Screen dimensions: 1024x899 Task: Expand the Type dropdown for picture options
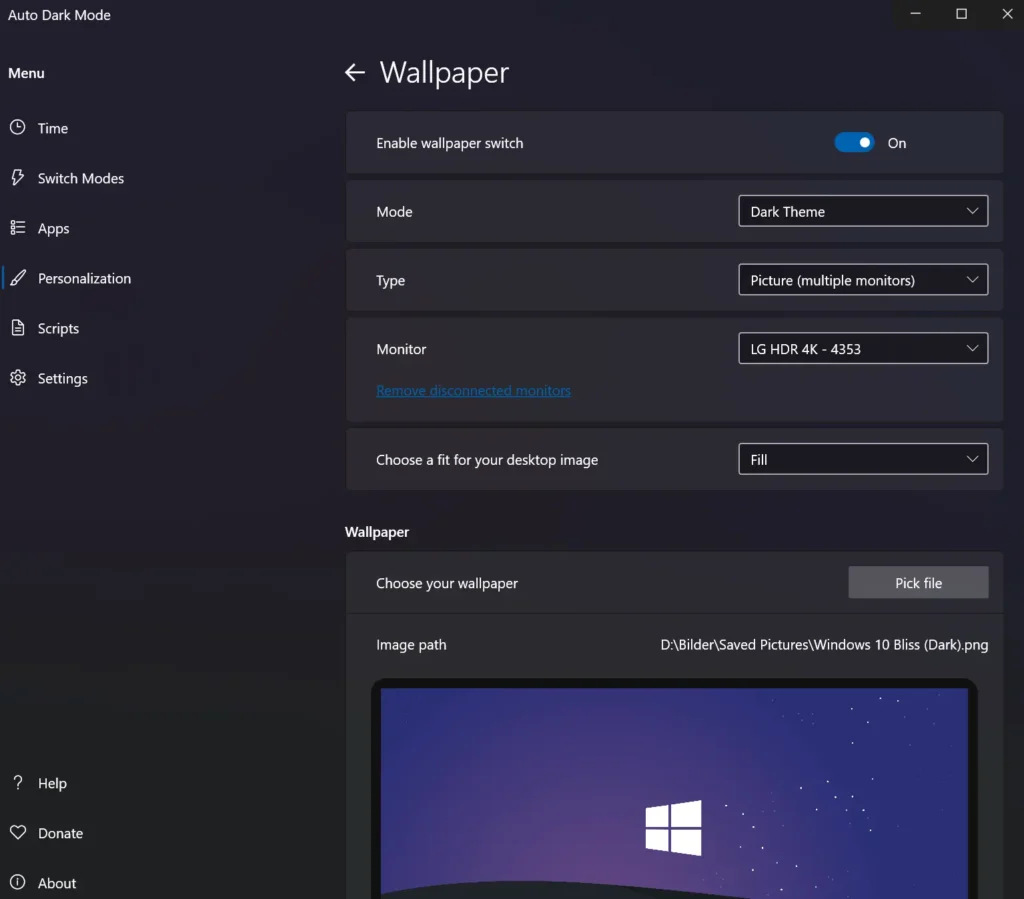(x=862, y=280)
